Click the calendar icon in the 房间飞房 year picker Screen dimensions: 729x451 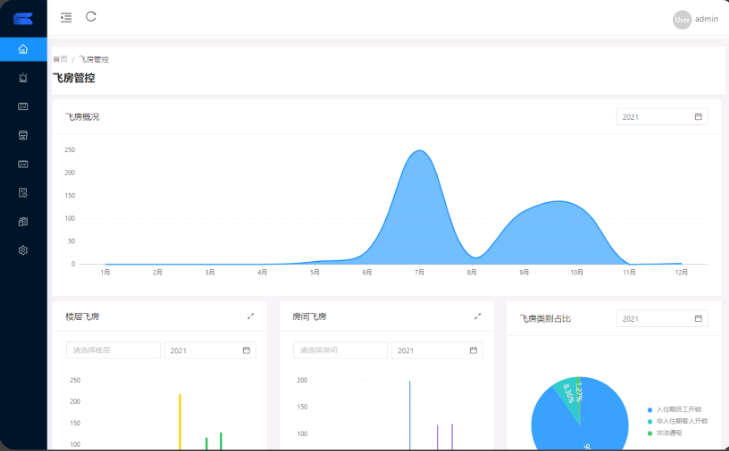[x=473, y=350]
